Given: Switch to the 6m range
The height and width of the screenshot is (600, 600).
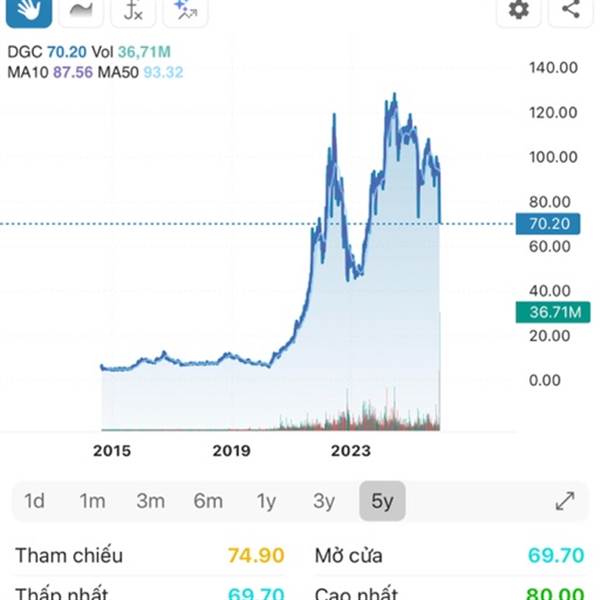Looking at the screenshot, I should (x=208, y=501).
